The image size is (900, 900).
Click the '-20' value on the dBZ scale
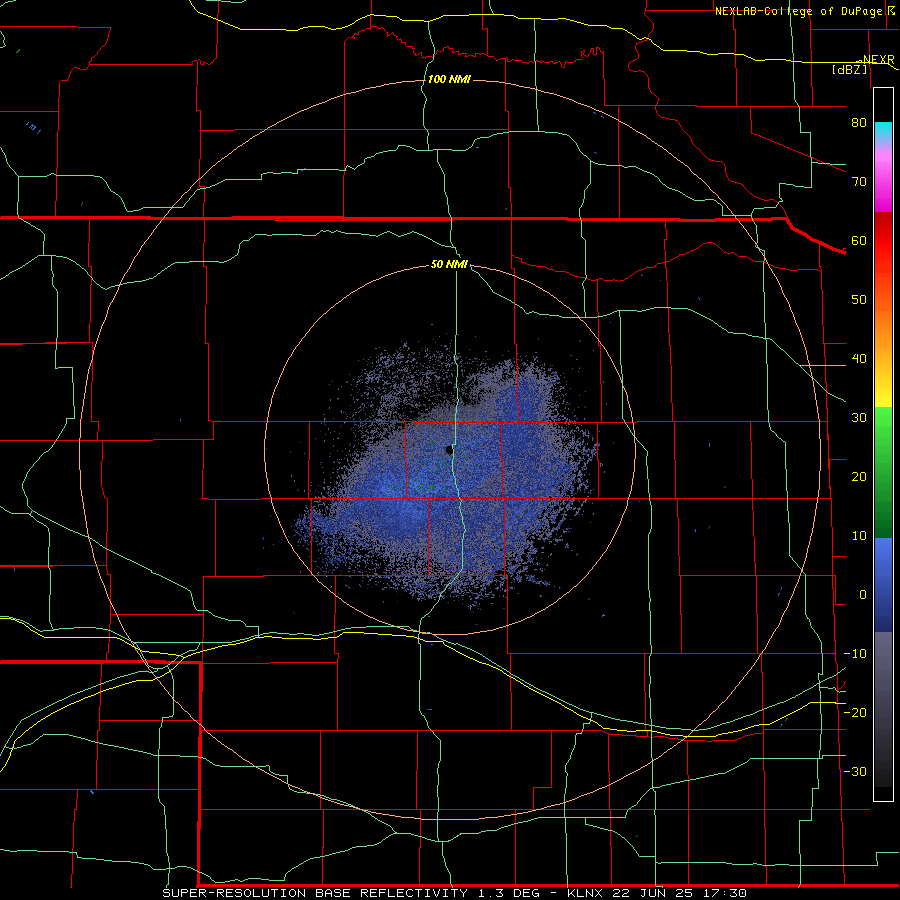point(855,712)
